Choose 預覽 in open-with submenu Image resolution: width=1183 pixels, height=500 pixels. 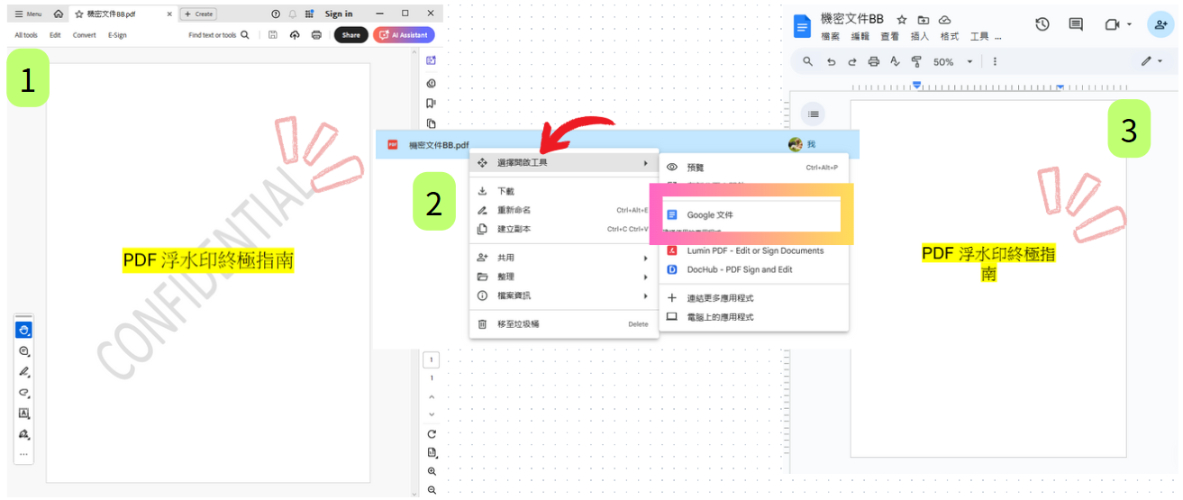click(x=754, y=167)
